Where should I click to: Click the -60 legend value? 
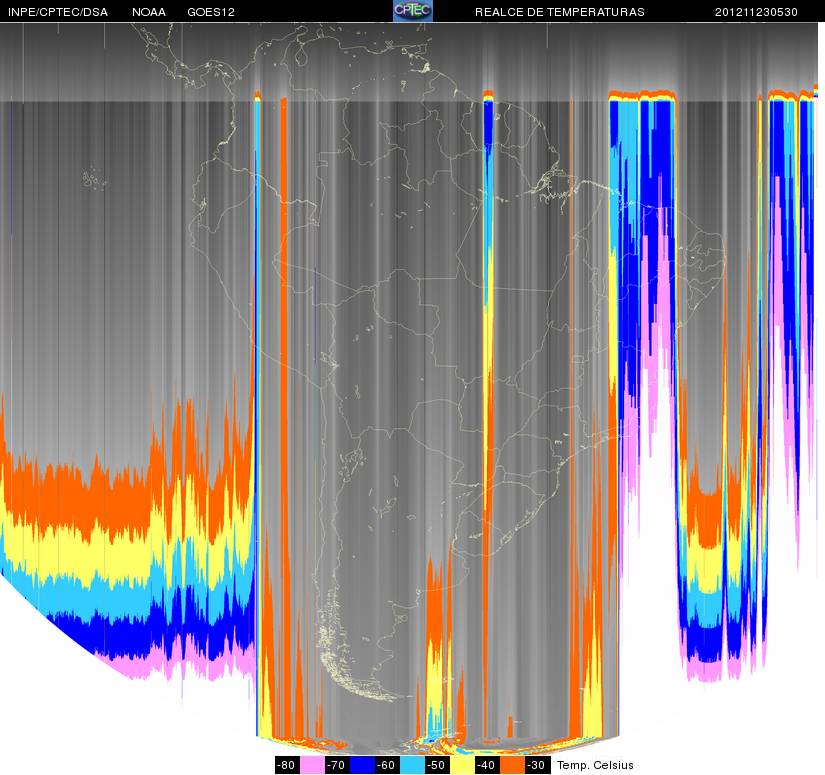(x=387, y=765)
